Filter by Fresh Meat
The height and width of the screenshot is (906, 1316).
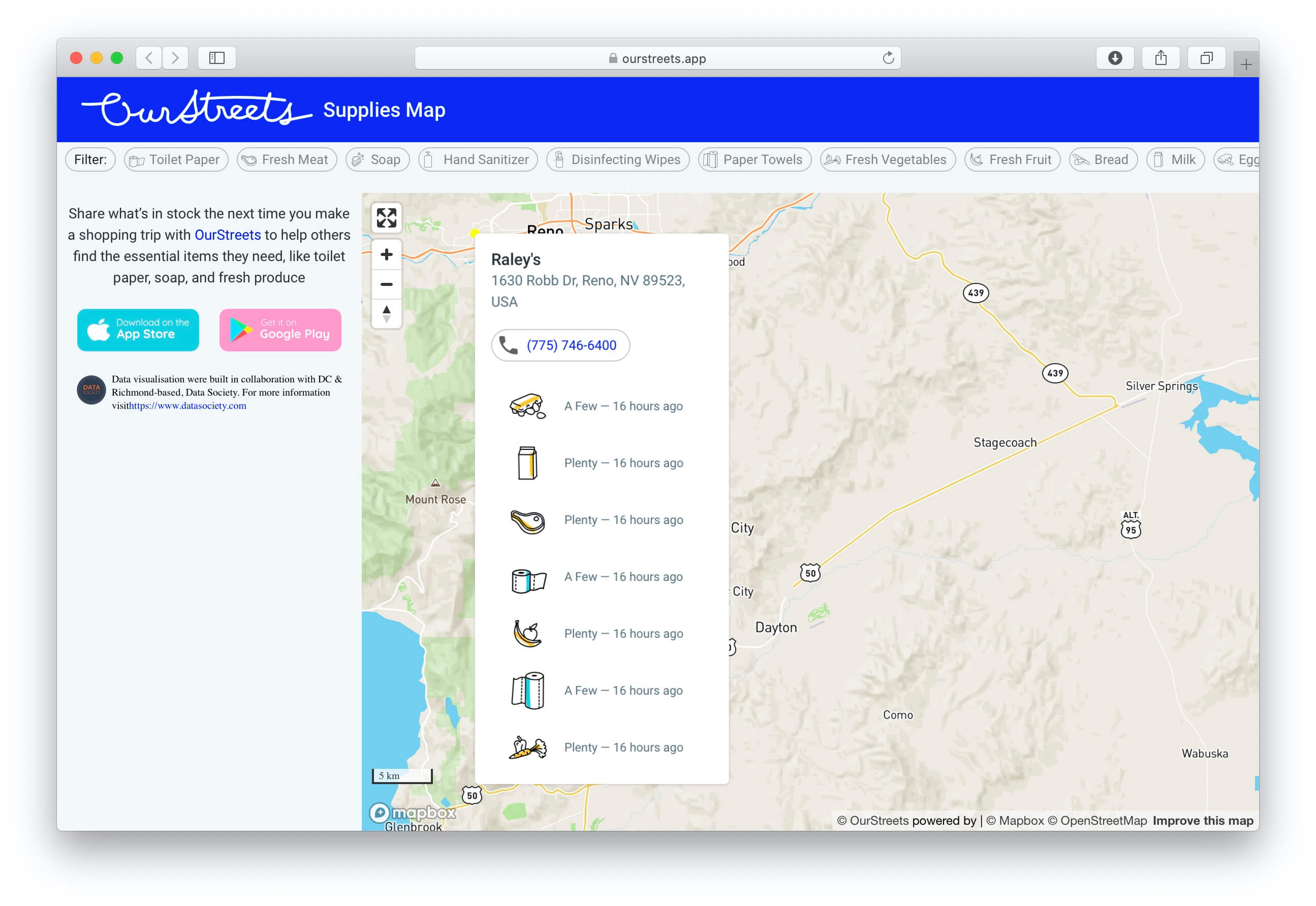(286, 159)
